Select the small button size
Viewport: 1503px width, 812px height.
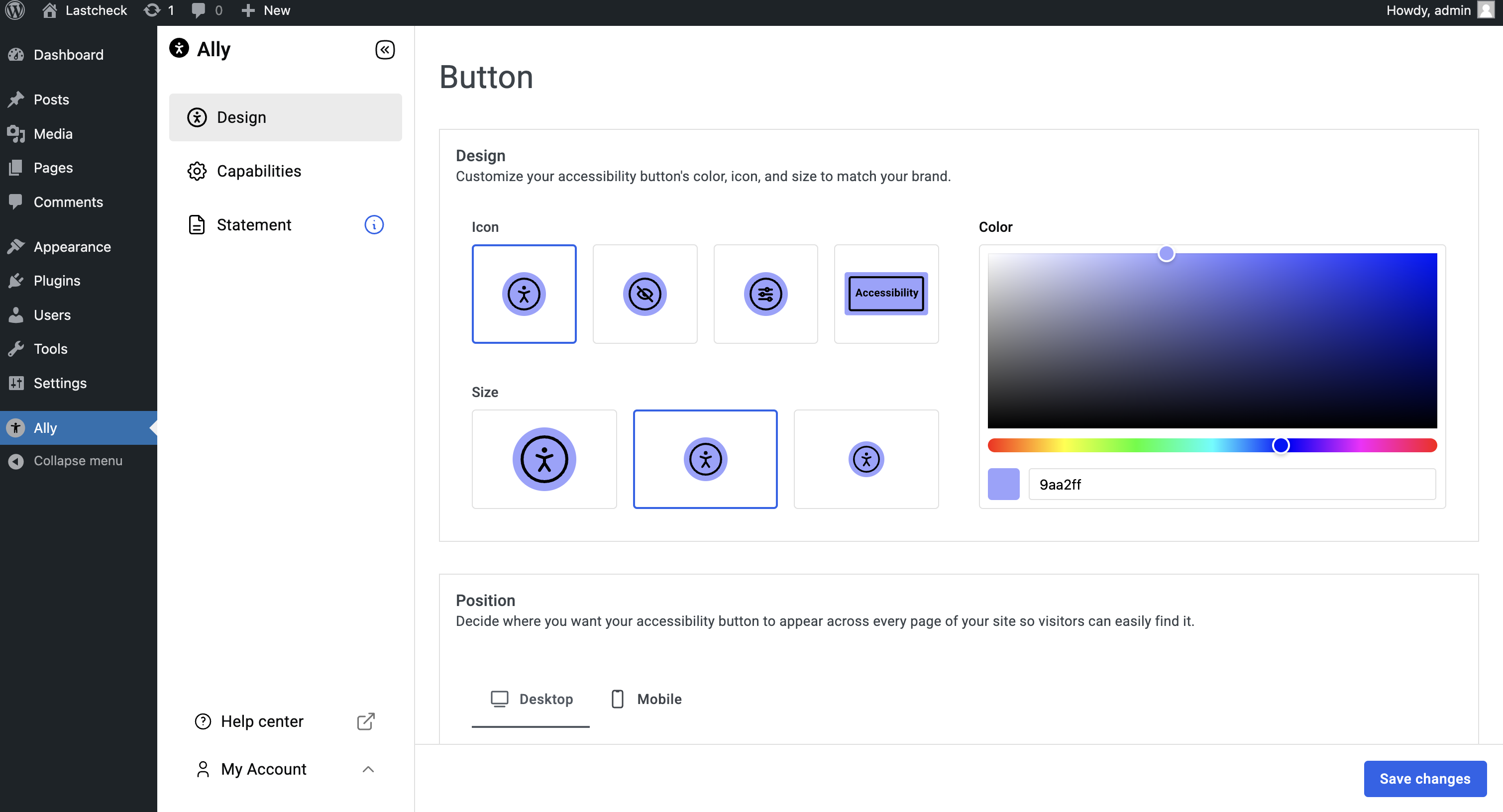pos(865,459)
